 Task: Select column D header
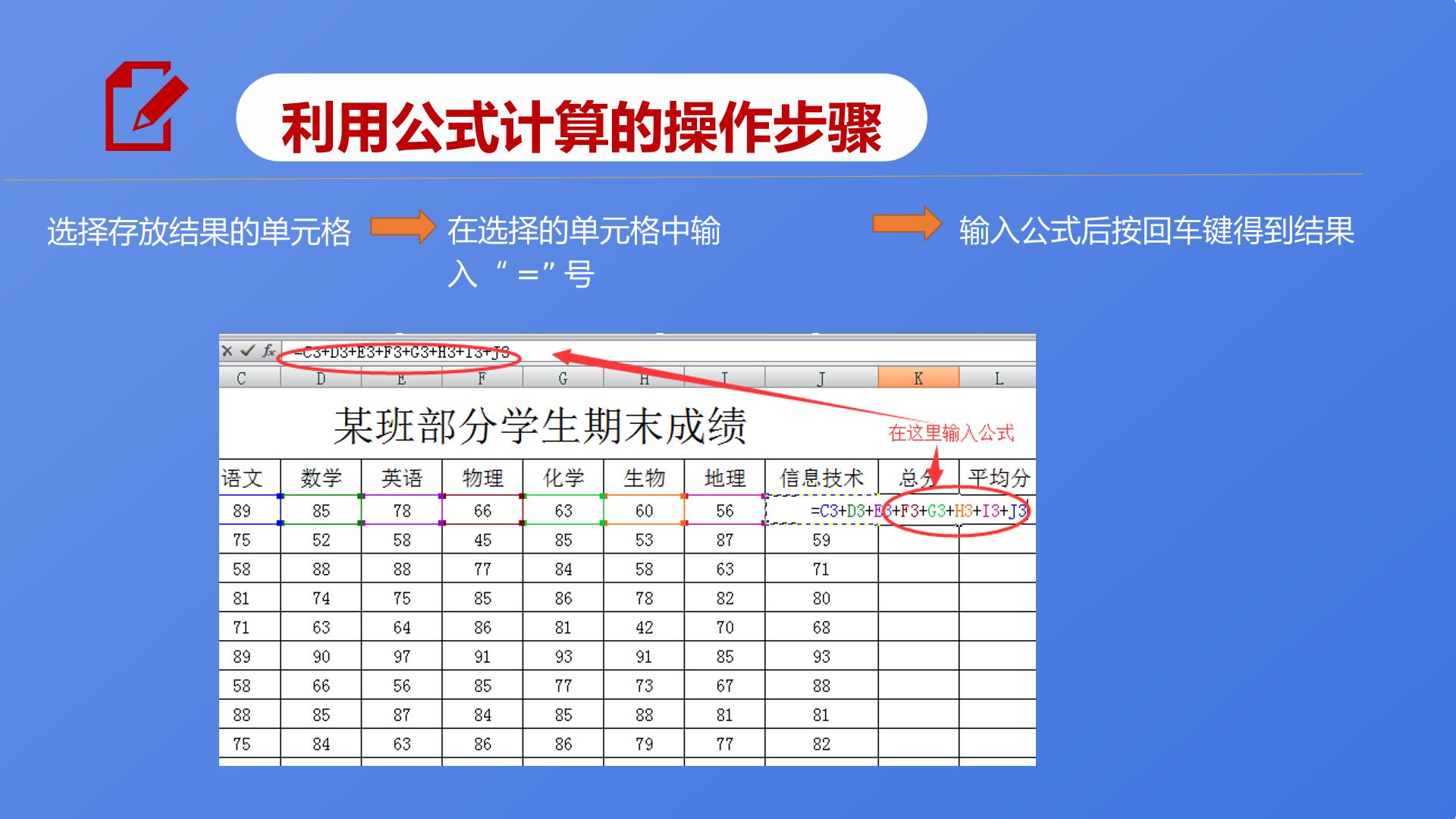click(x=321, y=378)
